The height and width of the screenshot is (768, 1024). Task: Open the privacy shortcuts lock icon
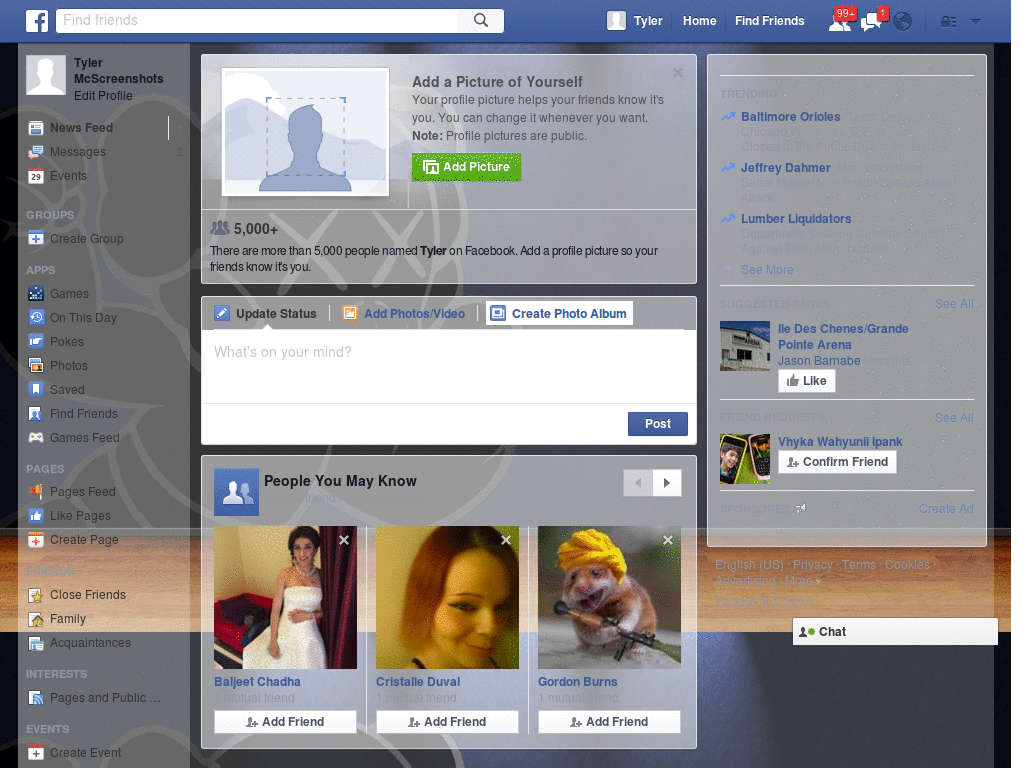[948, 22]
